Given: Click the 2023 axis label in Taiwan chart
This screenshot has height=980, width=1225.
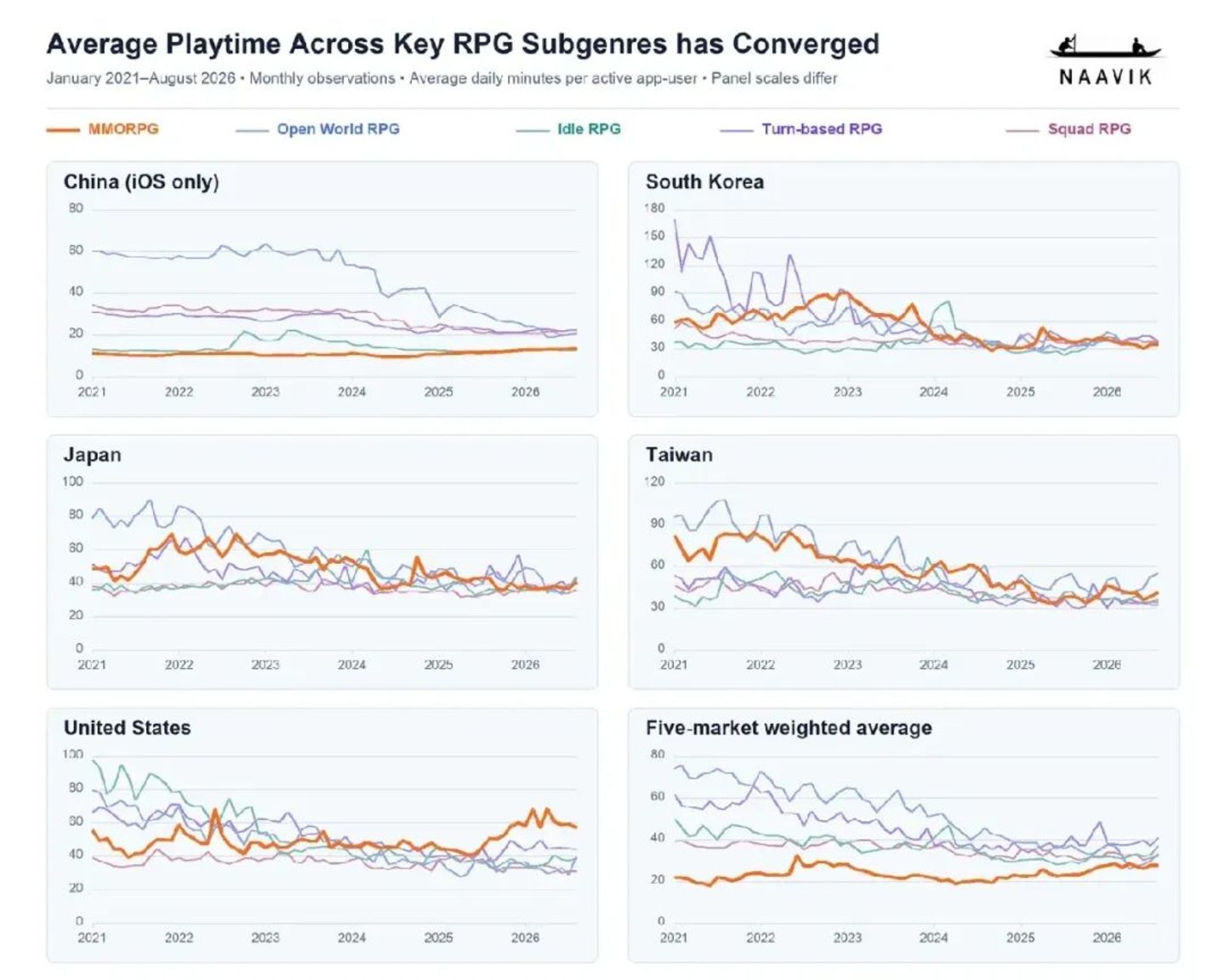Looking at the screenshot, I should 846,665.
